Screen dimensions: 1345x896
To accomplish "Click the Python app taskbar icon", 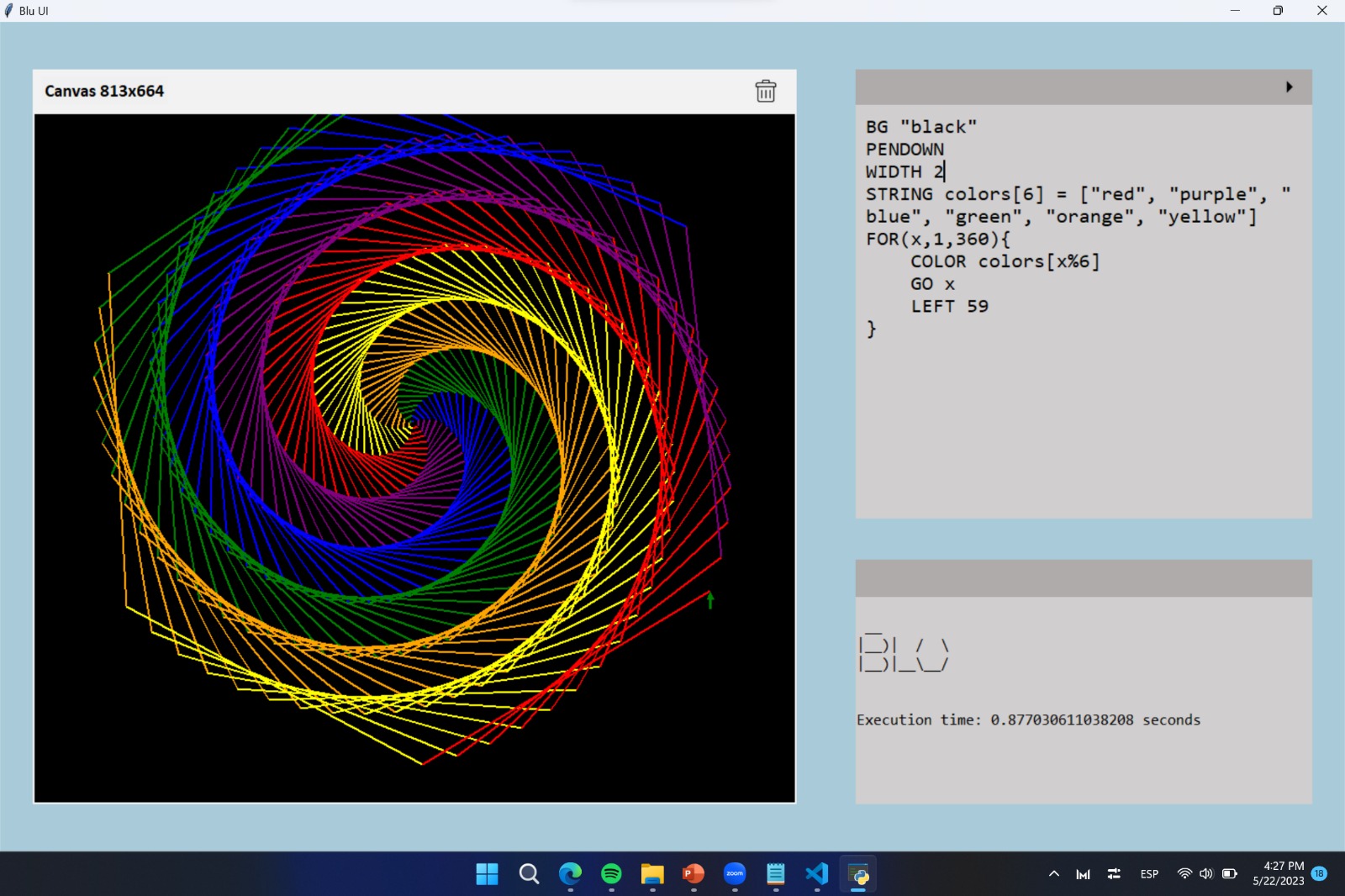I will [x=858, y=874].
